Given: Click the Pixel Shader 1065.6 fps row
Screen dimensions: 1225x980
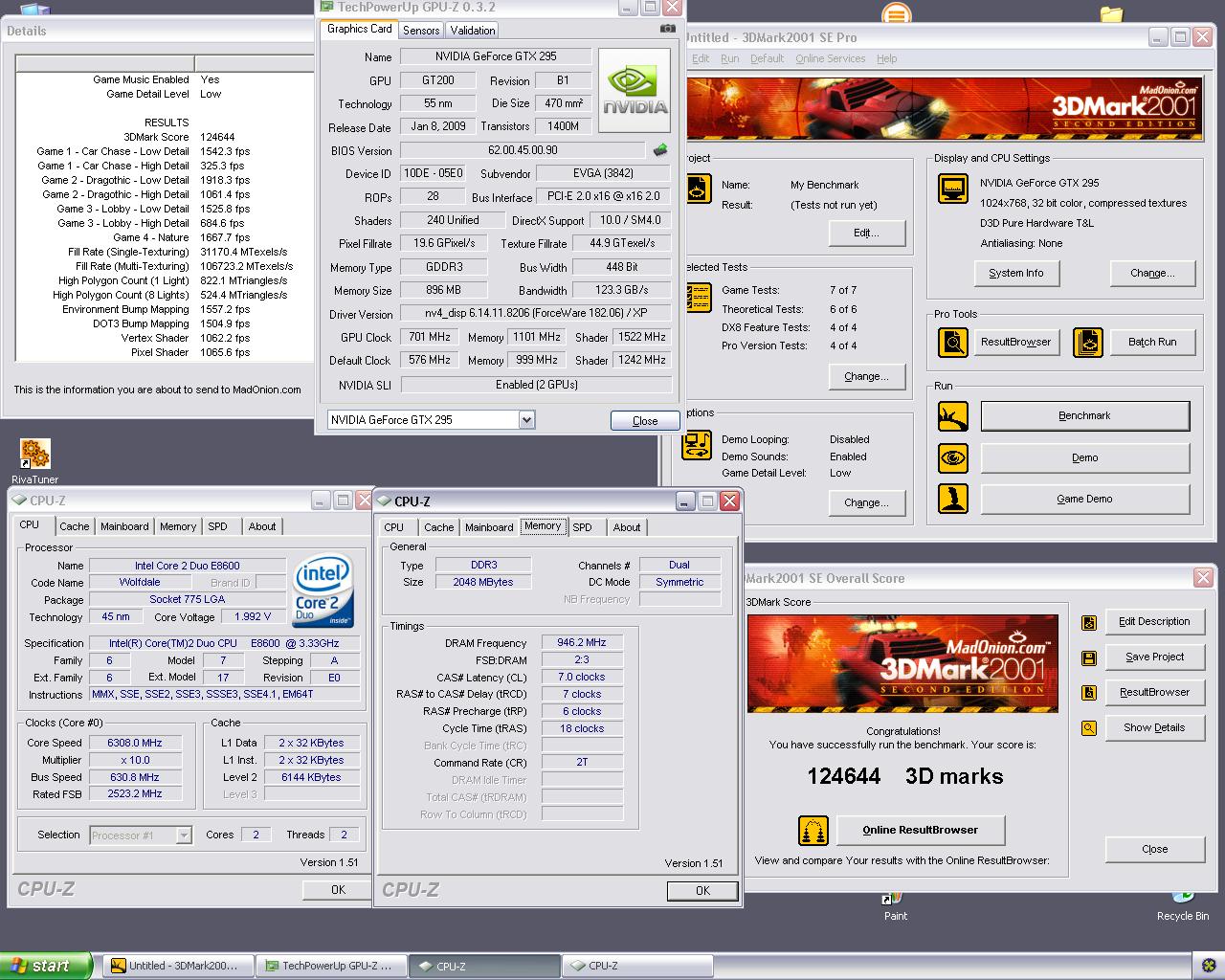Looking at the screenshot, I should (165, 352).
